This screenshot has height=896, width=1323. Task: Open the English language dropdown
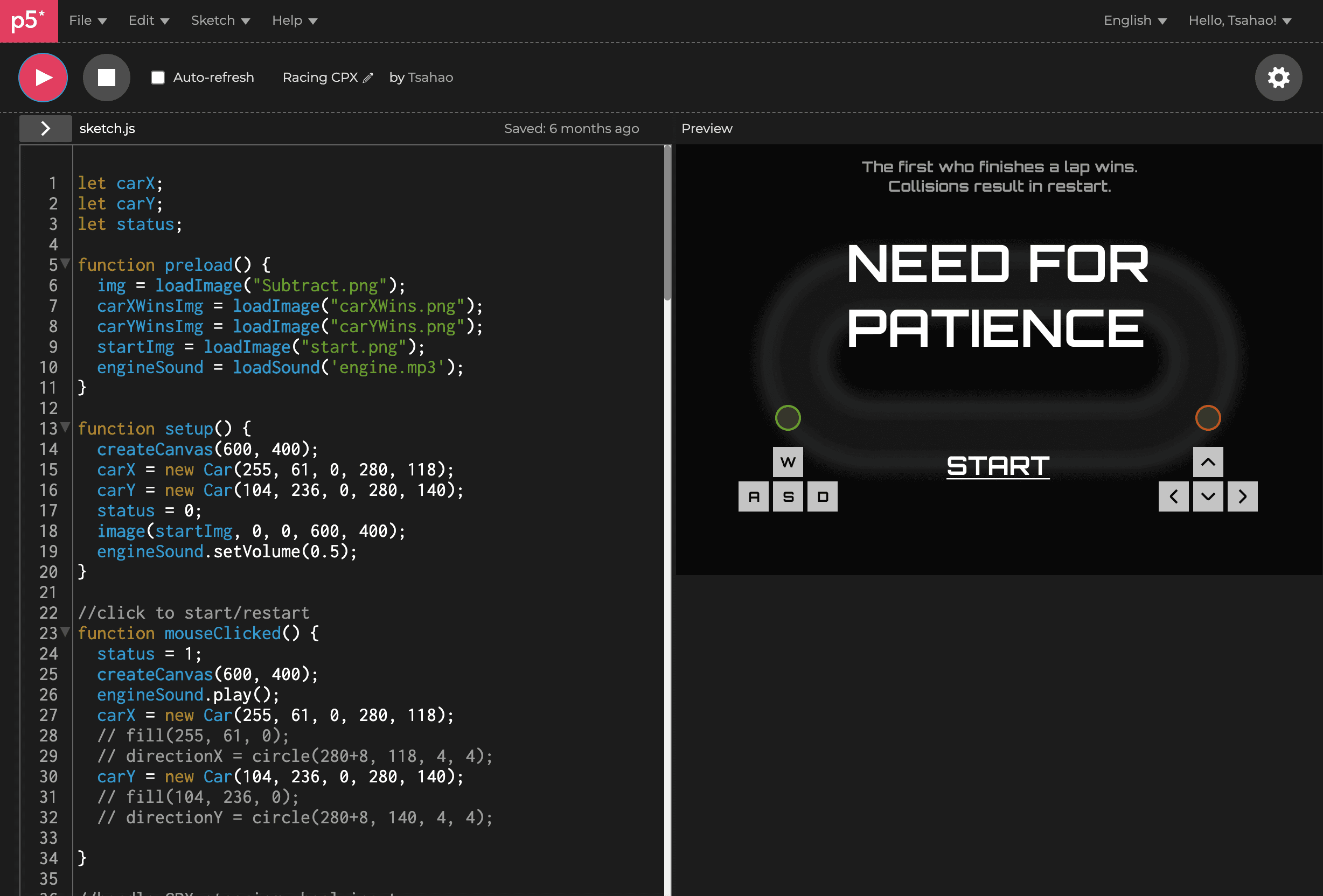1134,20
